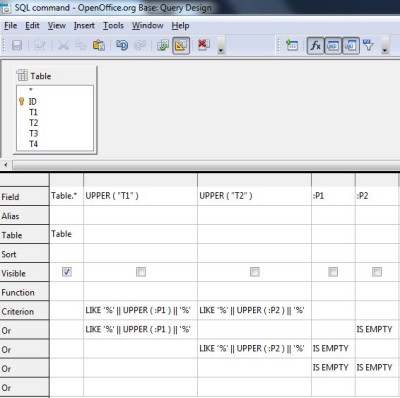400x398 pixels.
Task: Click the Cut scissors icon
Action: tap(63, 45)
